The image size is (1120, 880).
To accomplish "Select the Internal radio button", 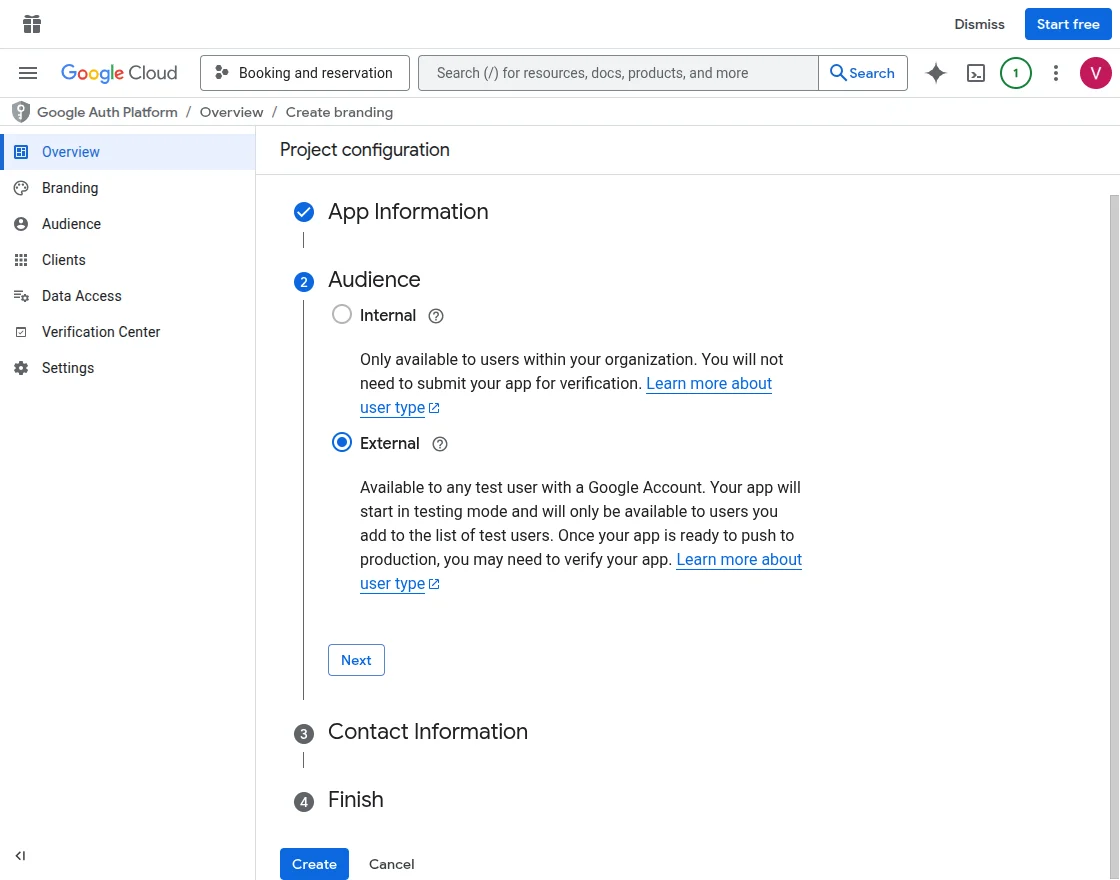I will click(342, 315).
